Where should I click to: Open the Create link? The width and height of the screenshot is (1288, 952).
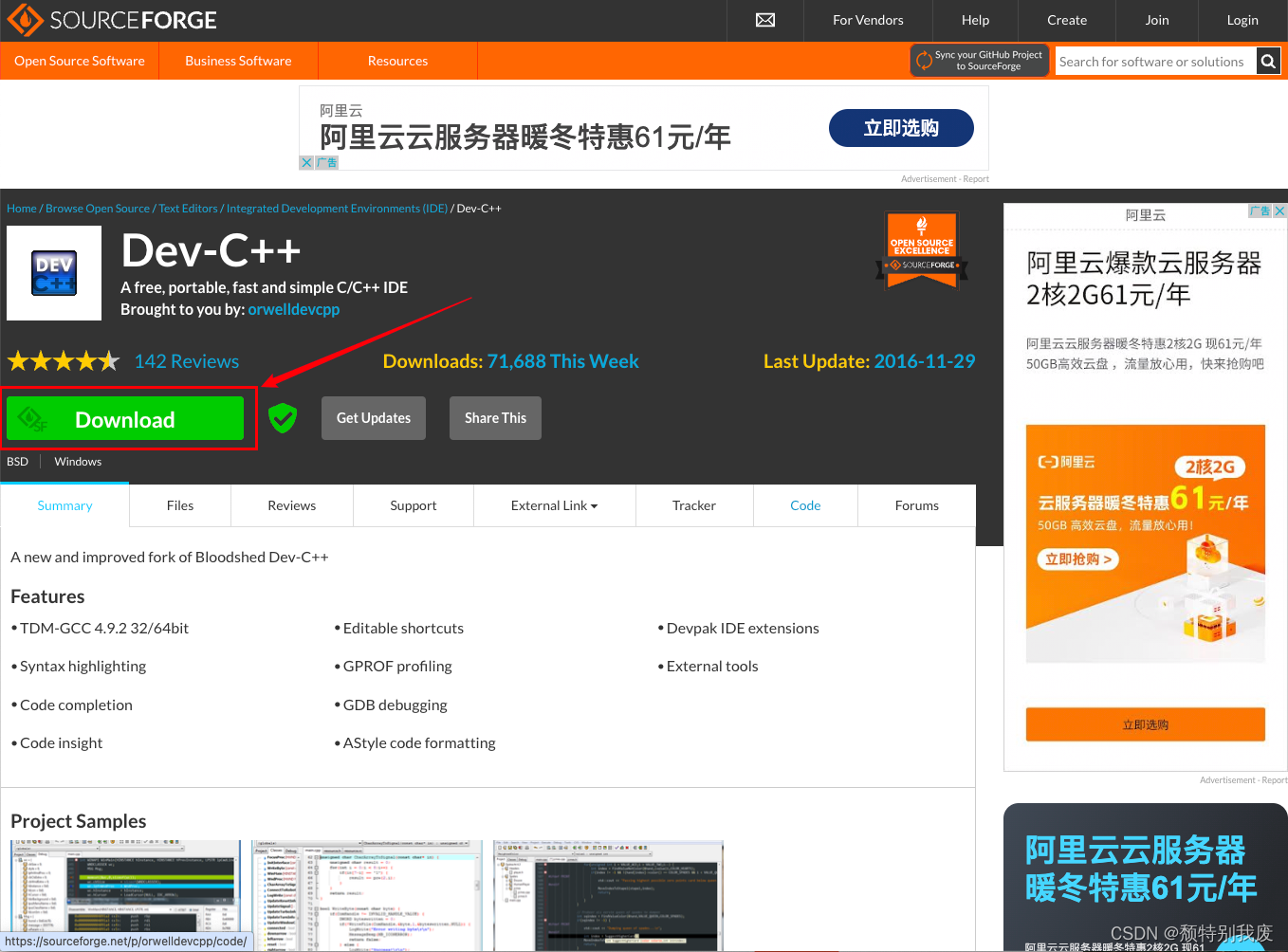click(1067, 20)
